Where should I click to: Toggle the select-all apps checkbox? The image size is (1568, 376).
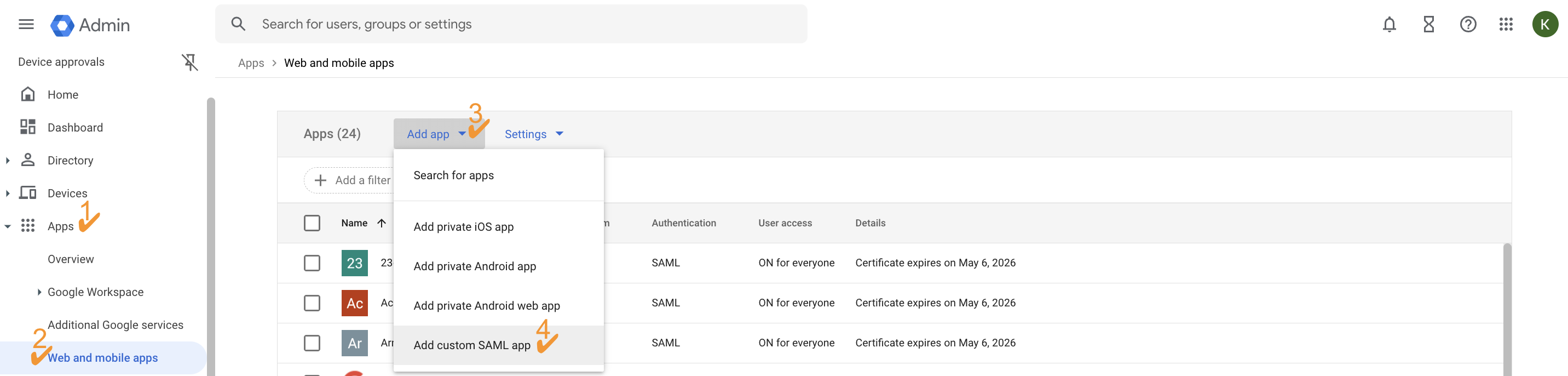point(312,223)
